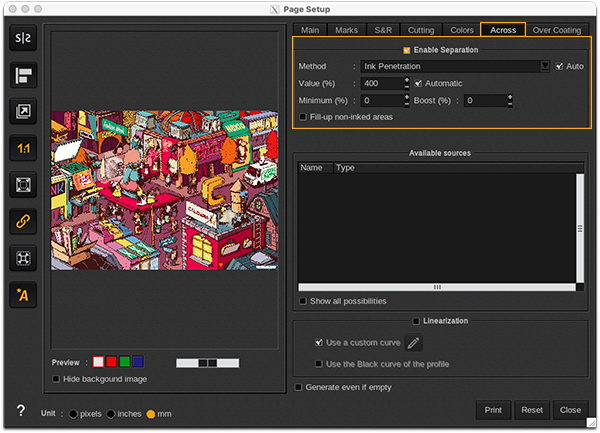Click the colorful city preview image

[165, 190]
